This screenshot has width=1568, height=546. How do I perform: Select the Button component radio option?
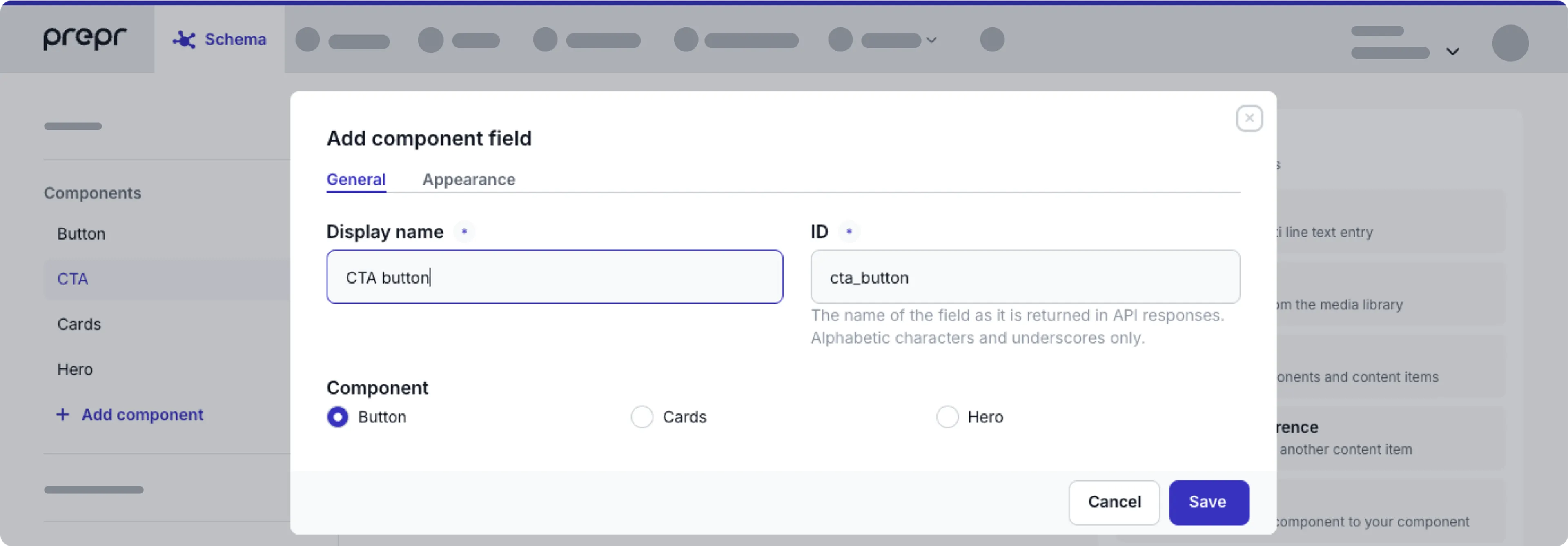click(x=338, y=417)
